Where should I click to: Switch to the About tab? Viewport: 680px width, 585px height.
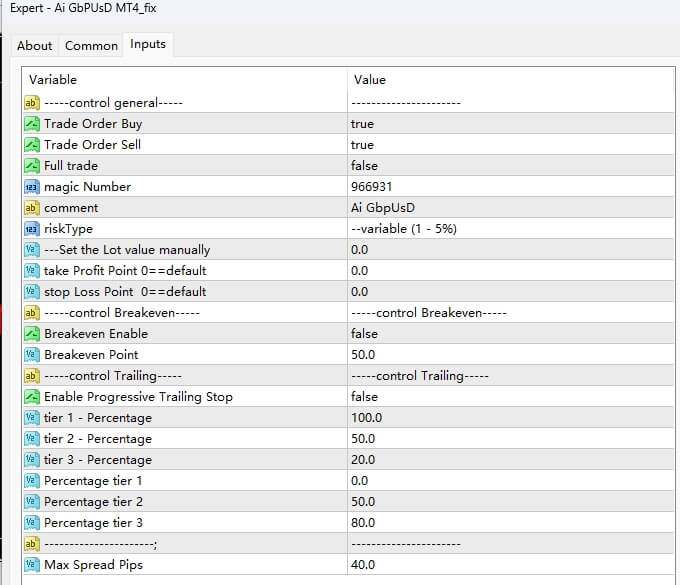pos(35,46)
